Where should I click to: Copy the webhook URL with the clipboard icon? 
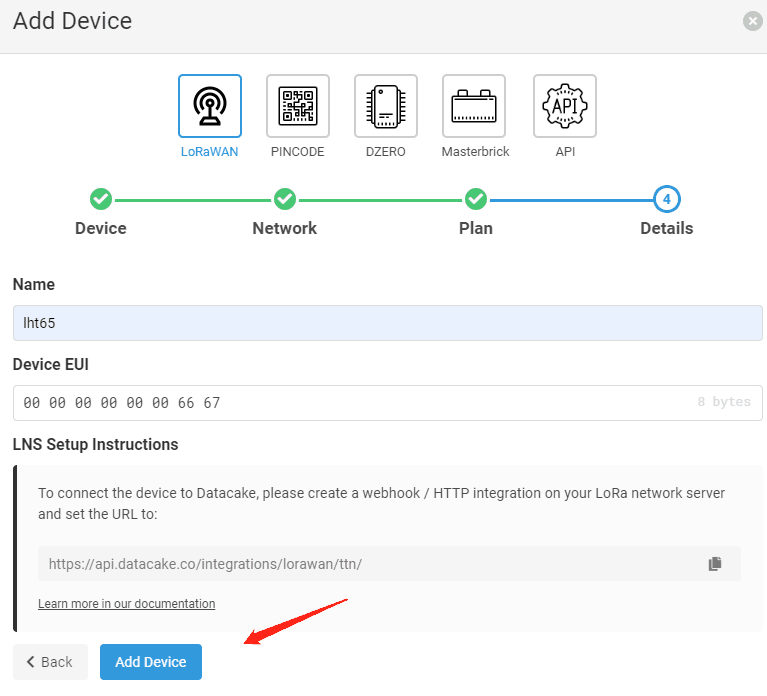(715, 563)
